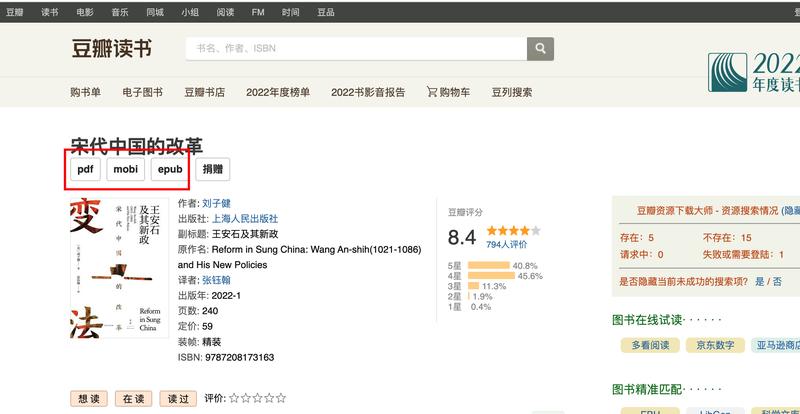
Task: Click the 存在：5 status text
Action: (x=637, y=238)
